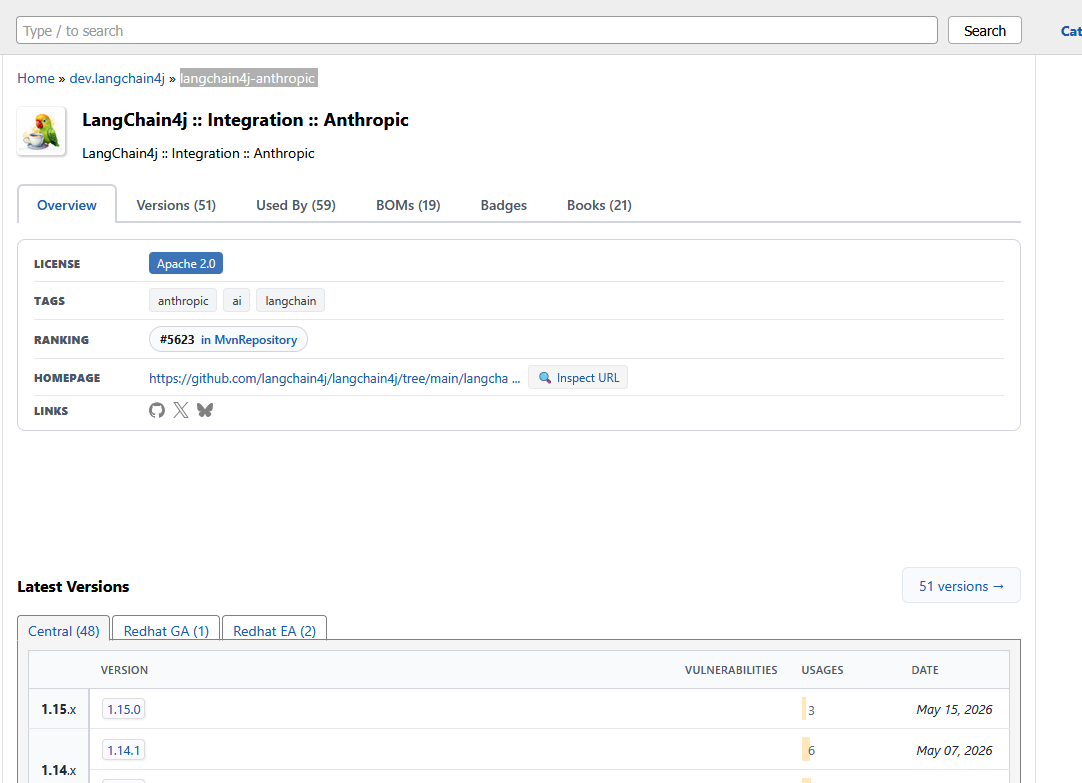
Task: Click the VERSION column header
Action: click(x=124, y=670)
